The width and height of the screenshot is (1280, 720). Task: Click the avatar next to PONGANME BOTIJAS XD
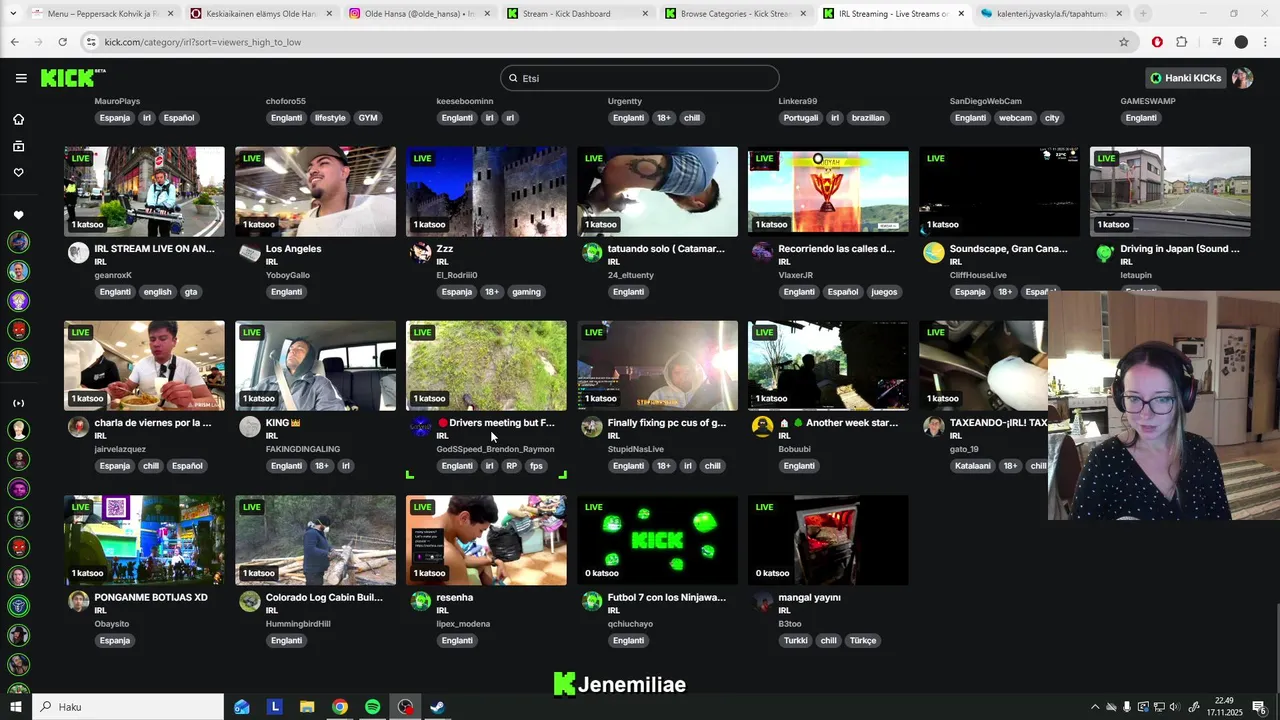pyautogui.click(x=78, y=602)
